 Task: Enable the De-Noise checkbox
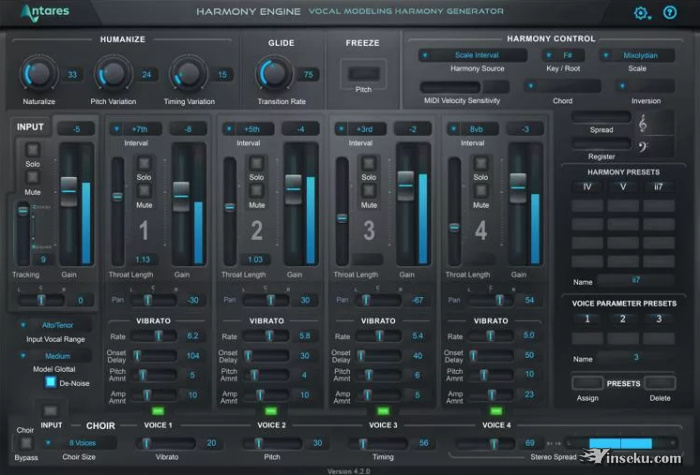(49, 381)
